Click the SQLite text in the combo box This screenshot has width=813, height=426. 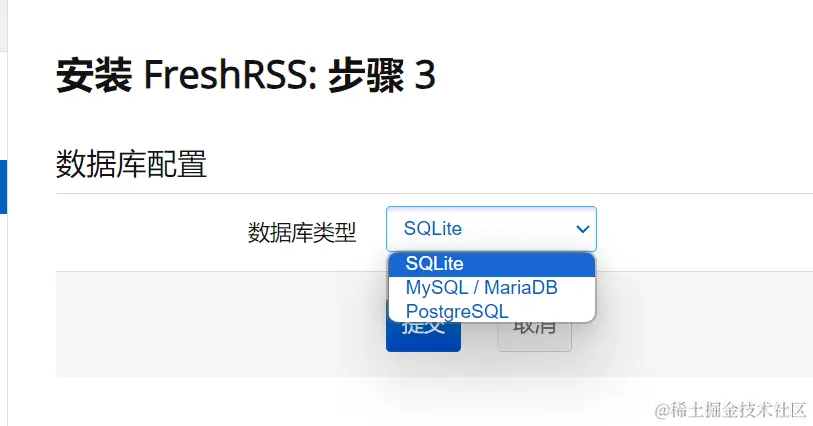tap(432, 229)
